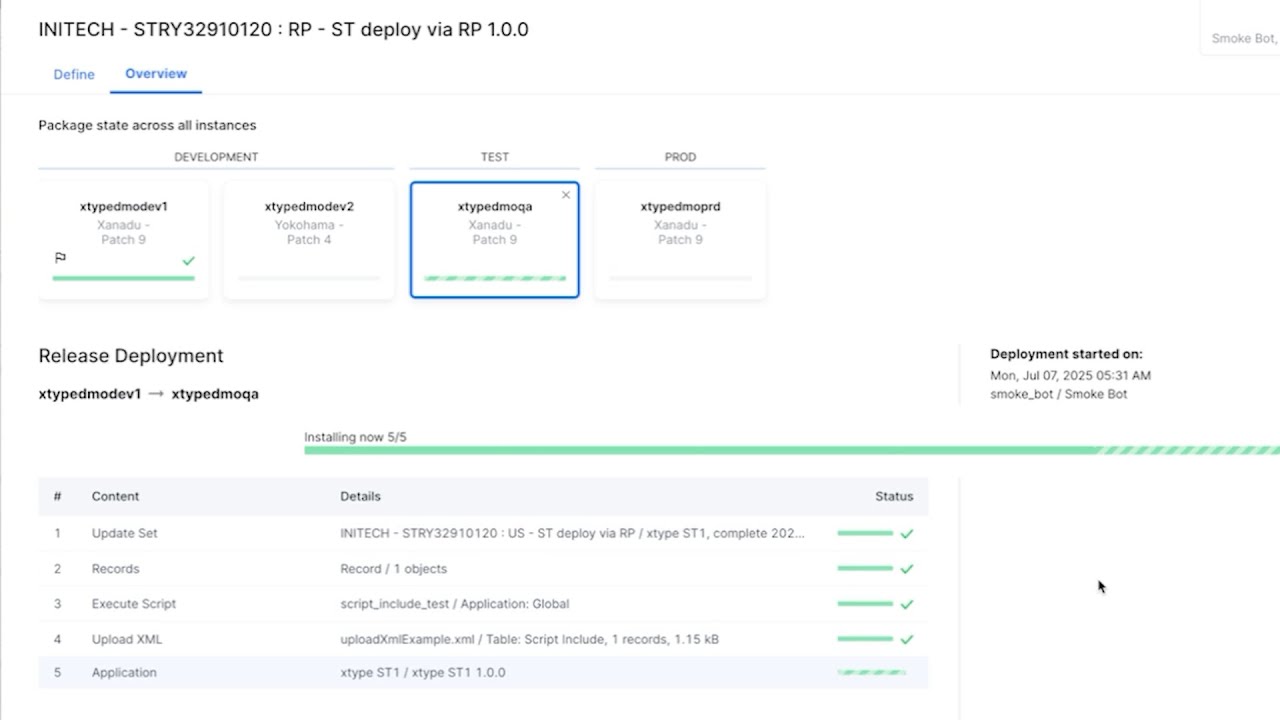Select the xtypedmoprd instance card

pyautogui.click(x=680, y=238)
